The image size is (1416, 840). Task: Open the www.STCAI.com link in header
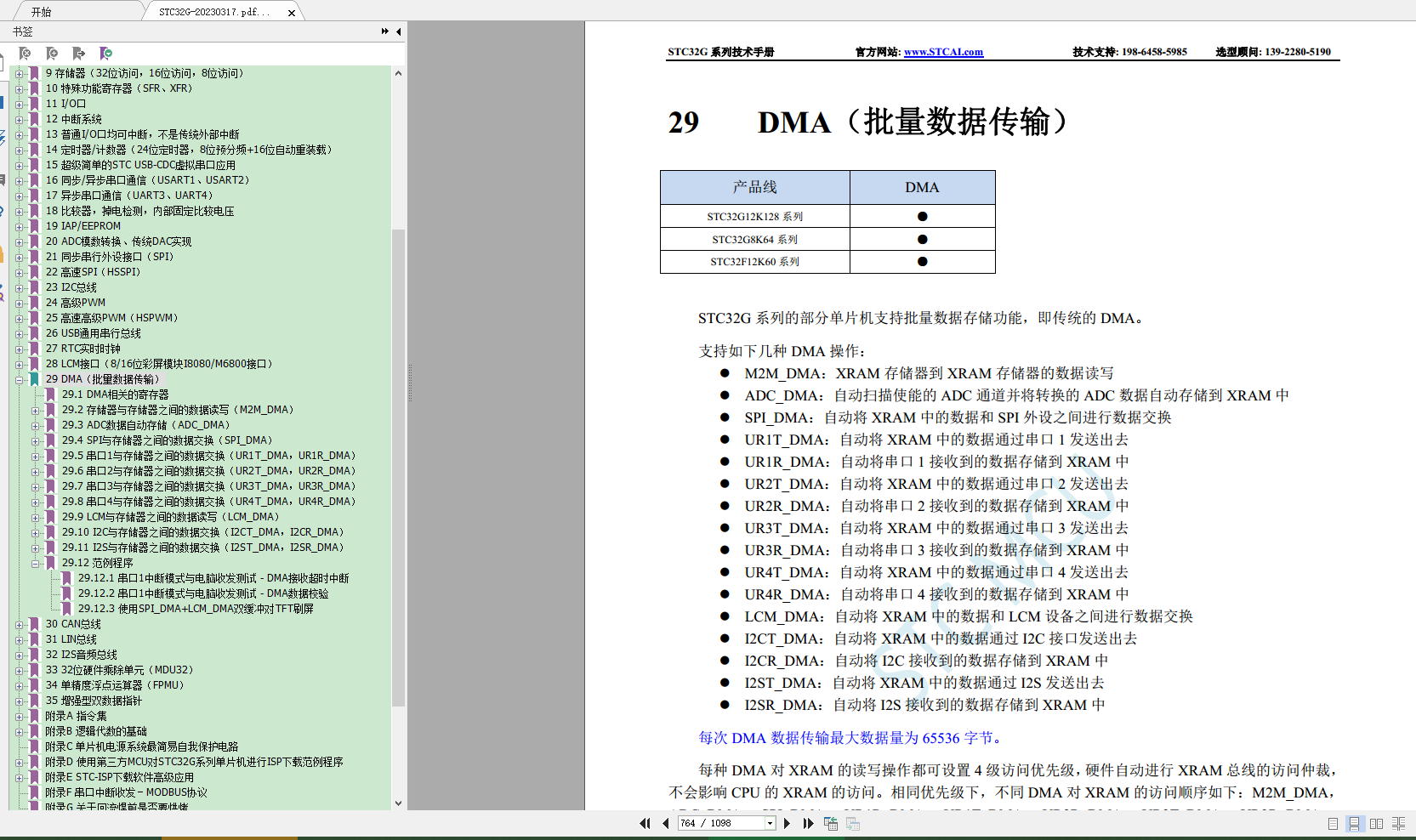(x=943, y=52)
